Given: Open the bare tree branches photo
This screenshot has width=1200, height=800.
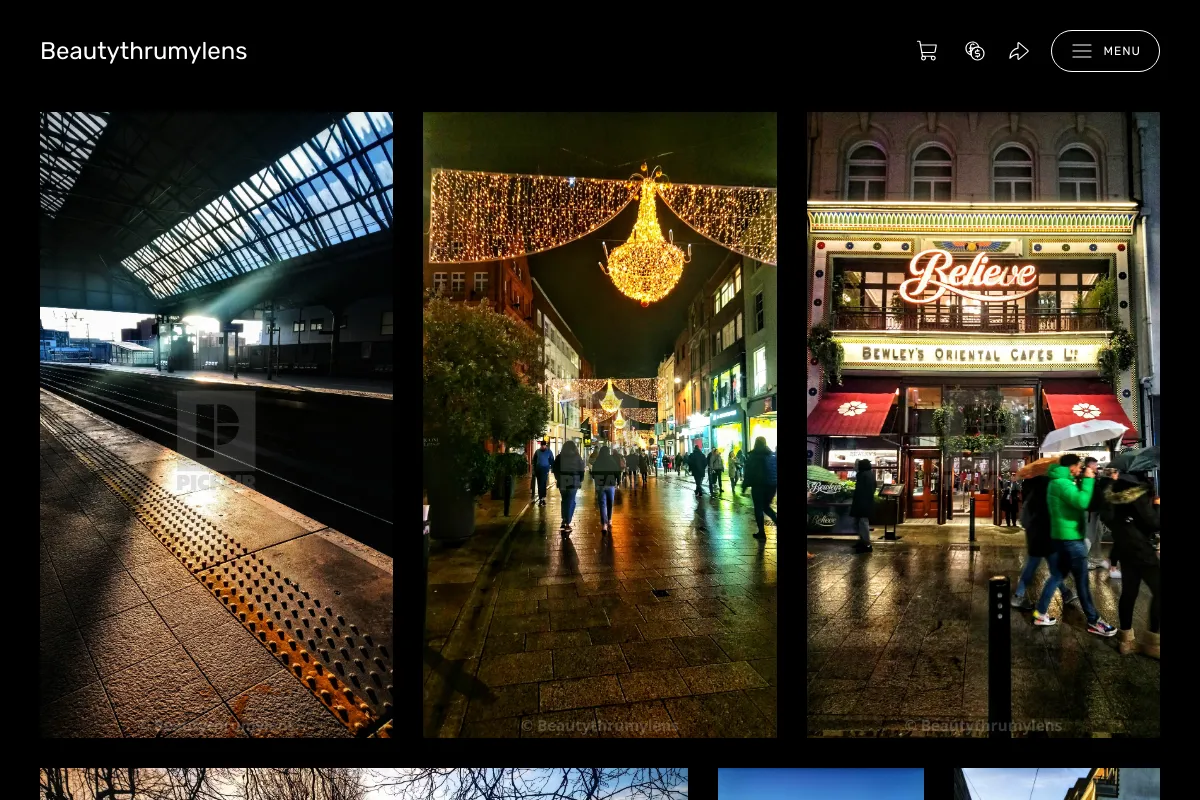Looking at the screenshot, I should click(364, 784).
